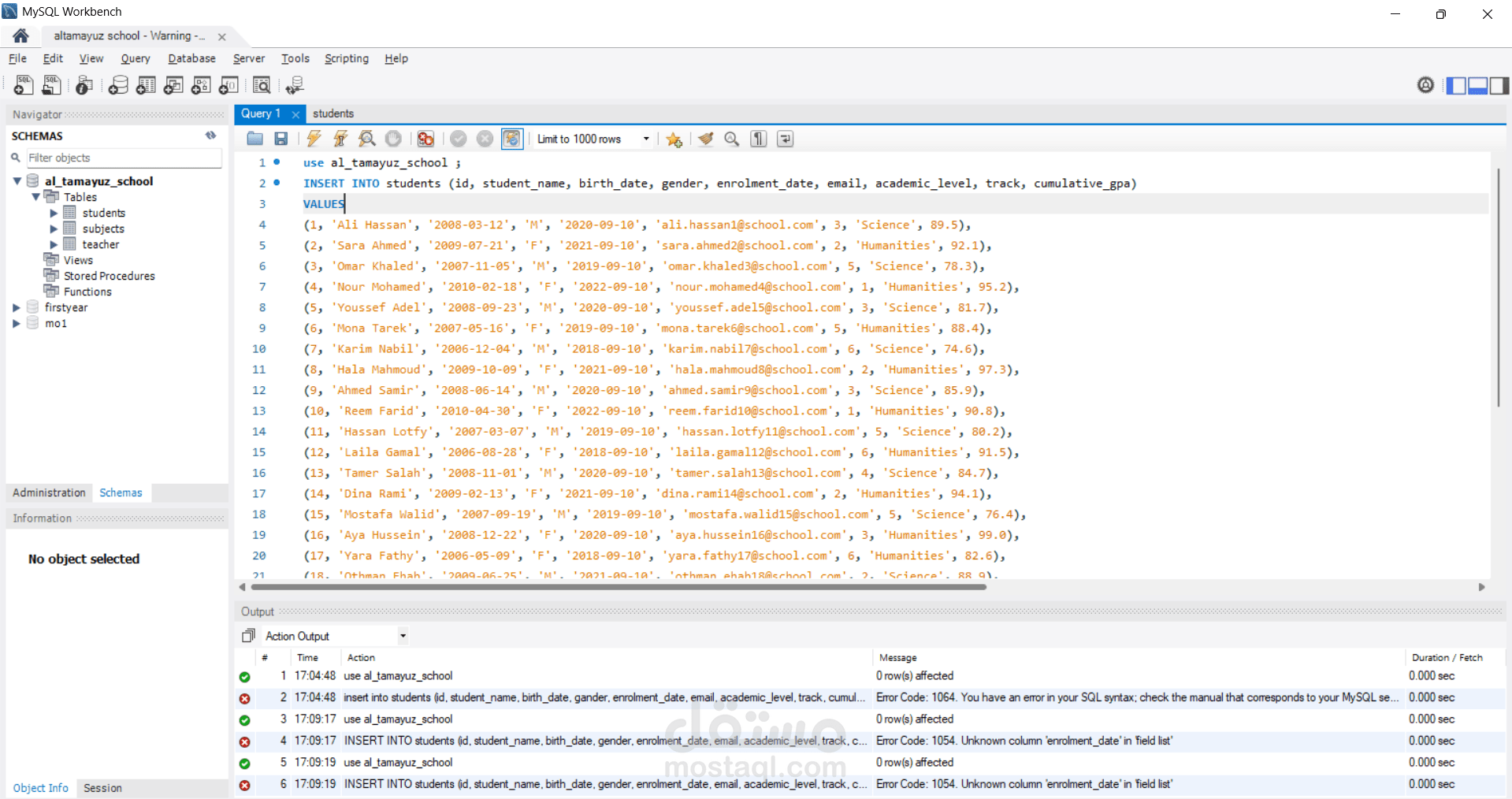Toggle autocommit mode
The image size is (1512, 799).
click(x=512, y=139)
